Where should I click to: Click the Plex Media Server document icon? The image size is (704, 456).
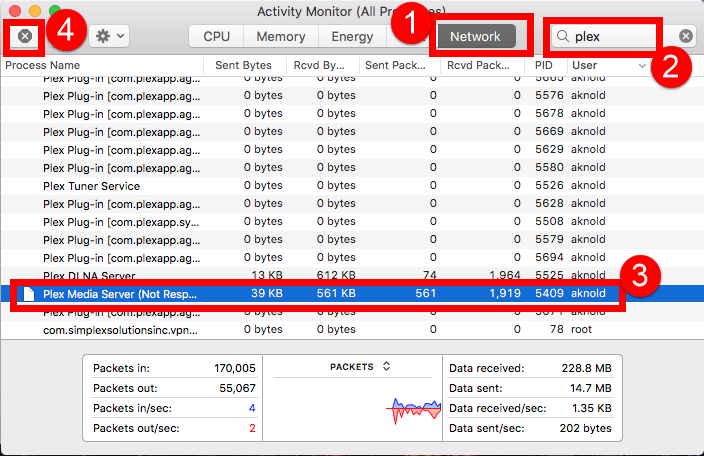(29, 294)
